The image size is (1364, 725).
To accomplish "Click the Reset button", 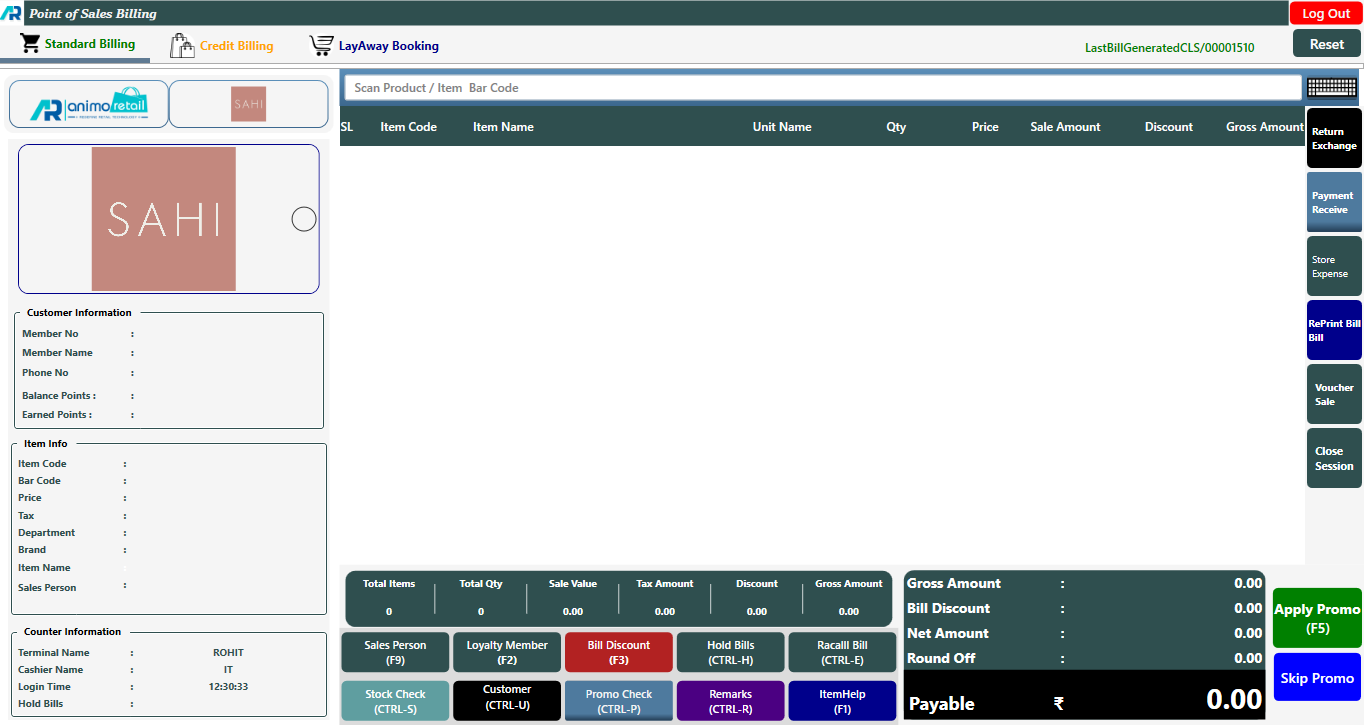I will tap(1326, 44).
